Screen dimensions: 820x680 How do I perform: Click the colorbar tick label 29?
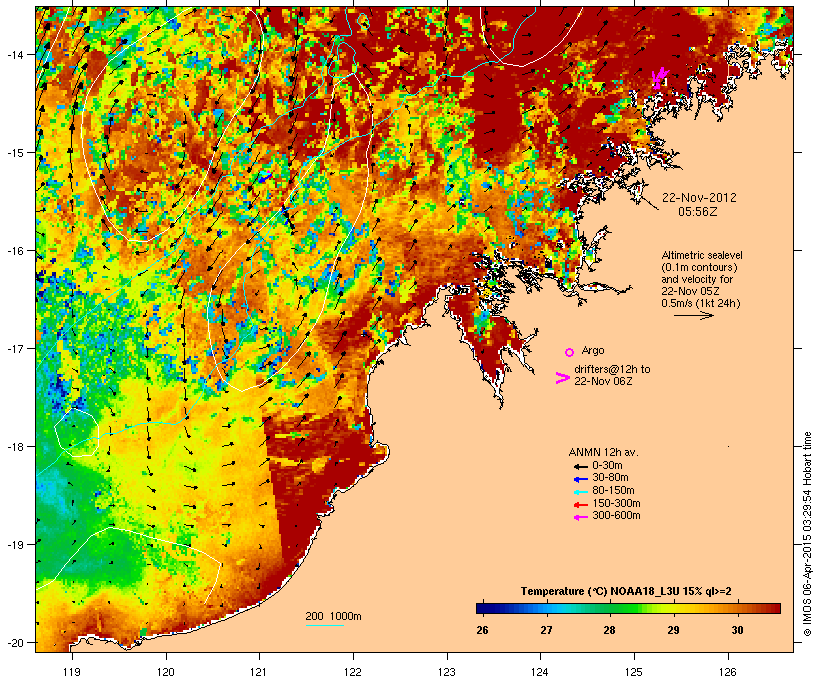pyautogui.click(x=674, y=630)
